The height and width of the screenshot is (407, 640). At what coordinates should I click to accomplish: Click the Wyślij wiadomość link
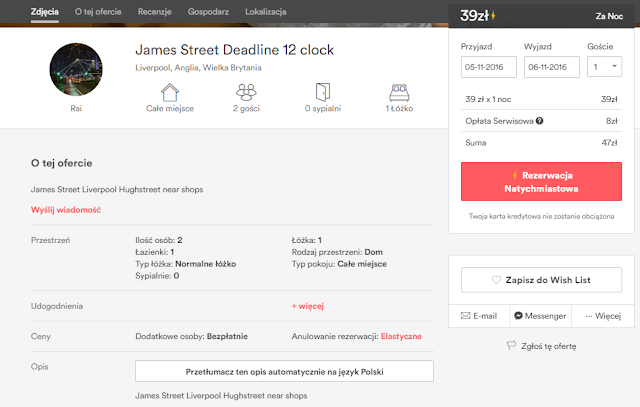[66, 210]
